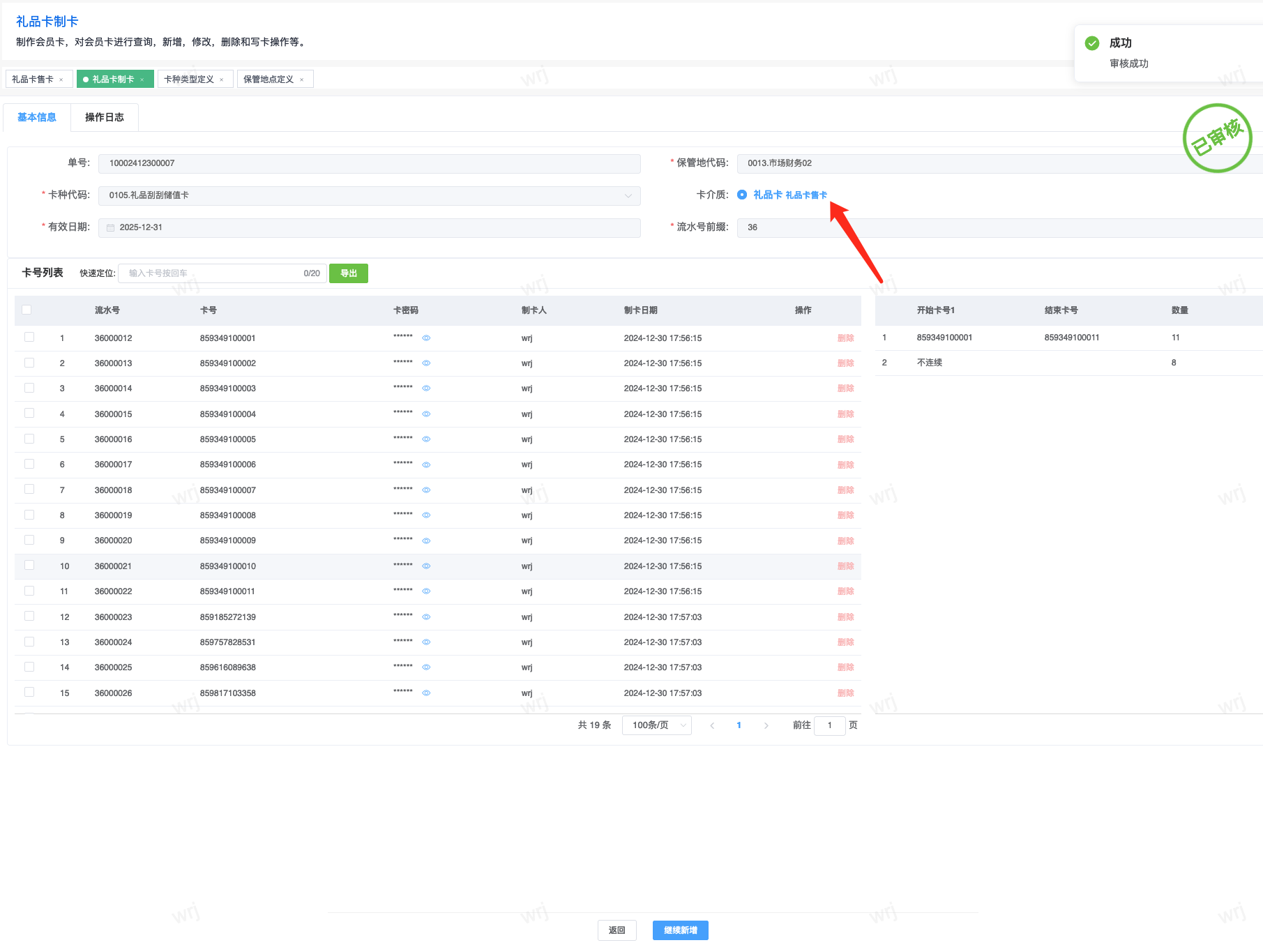Open the 100条/页 page size selector
The image size is (1263, 952).
[x=656, y=725]
